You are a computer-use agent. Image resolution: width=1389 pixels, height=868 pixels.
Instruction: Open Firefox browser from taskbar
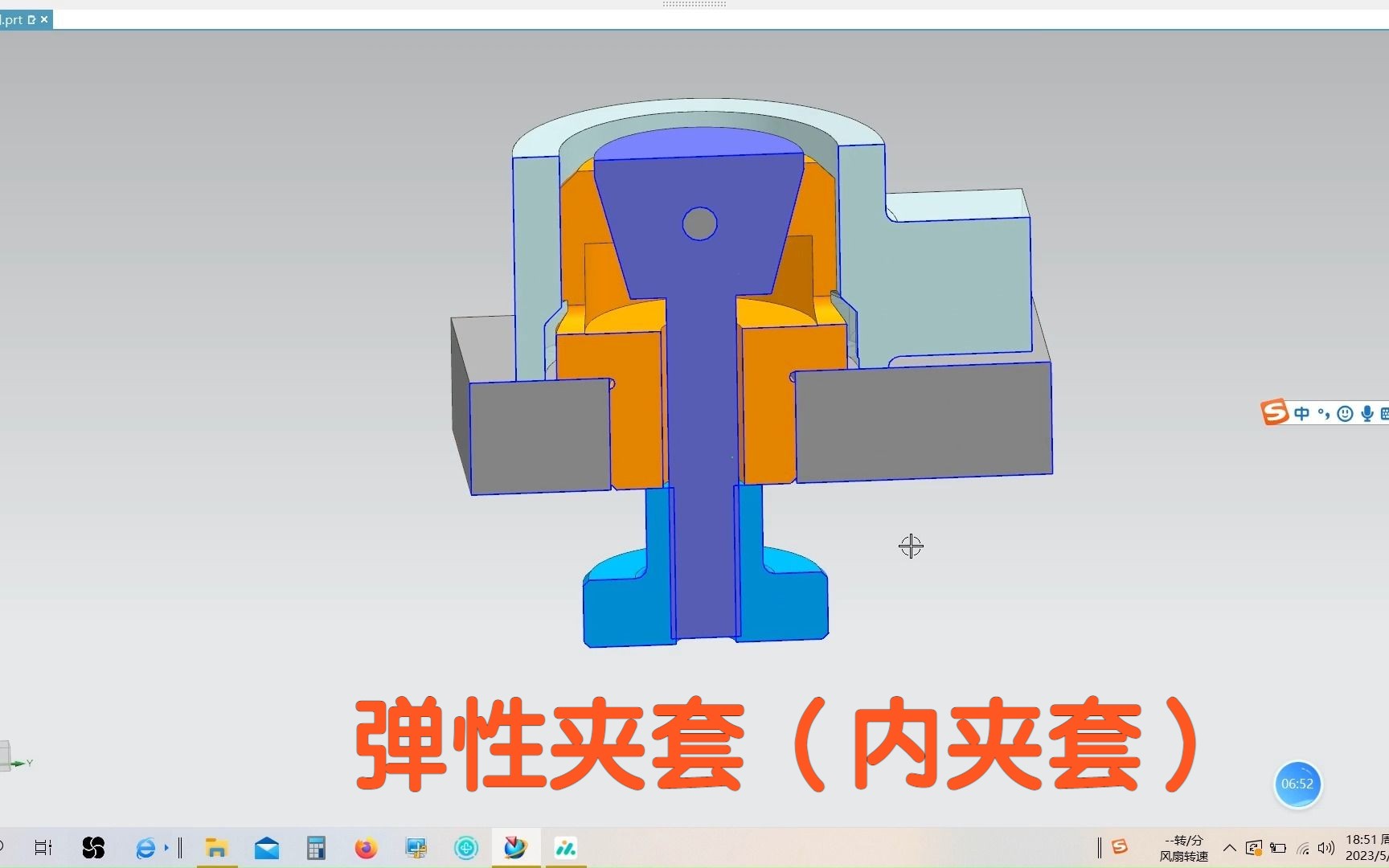coord(366,848)
